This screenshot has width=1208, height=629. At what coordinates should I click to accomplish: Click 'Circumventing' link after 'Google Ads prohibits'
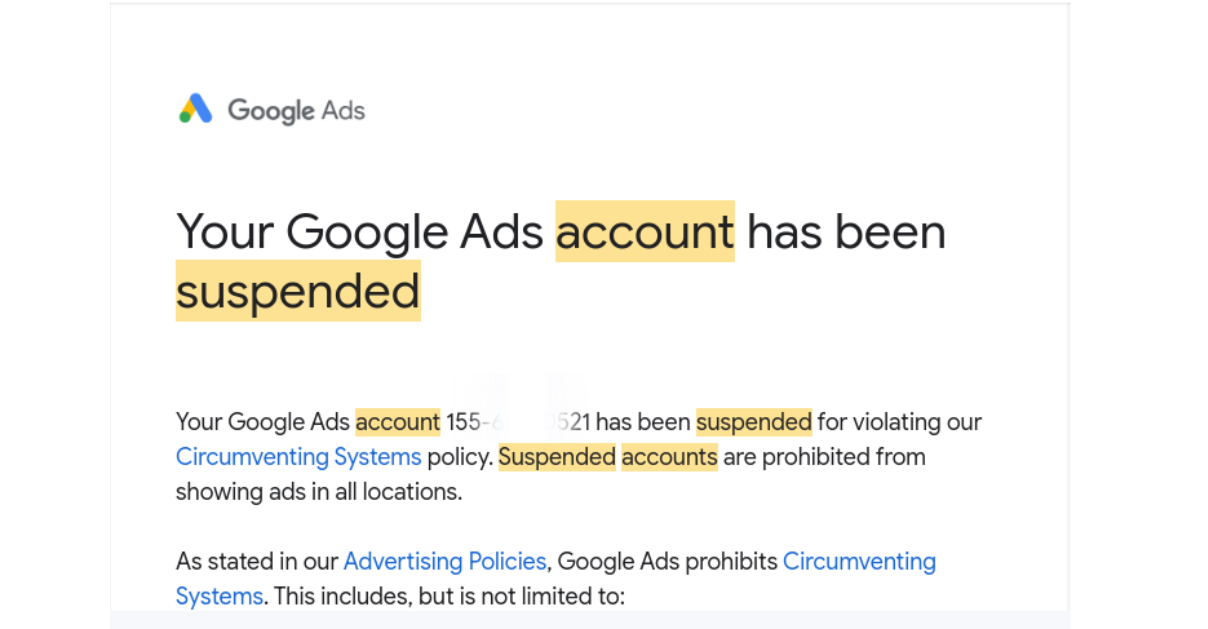(x=859, y=561)
